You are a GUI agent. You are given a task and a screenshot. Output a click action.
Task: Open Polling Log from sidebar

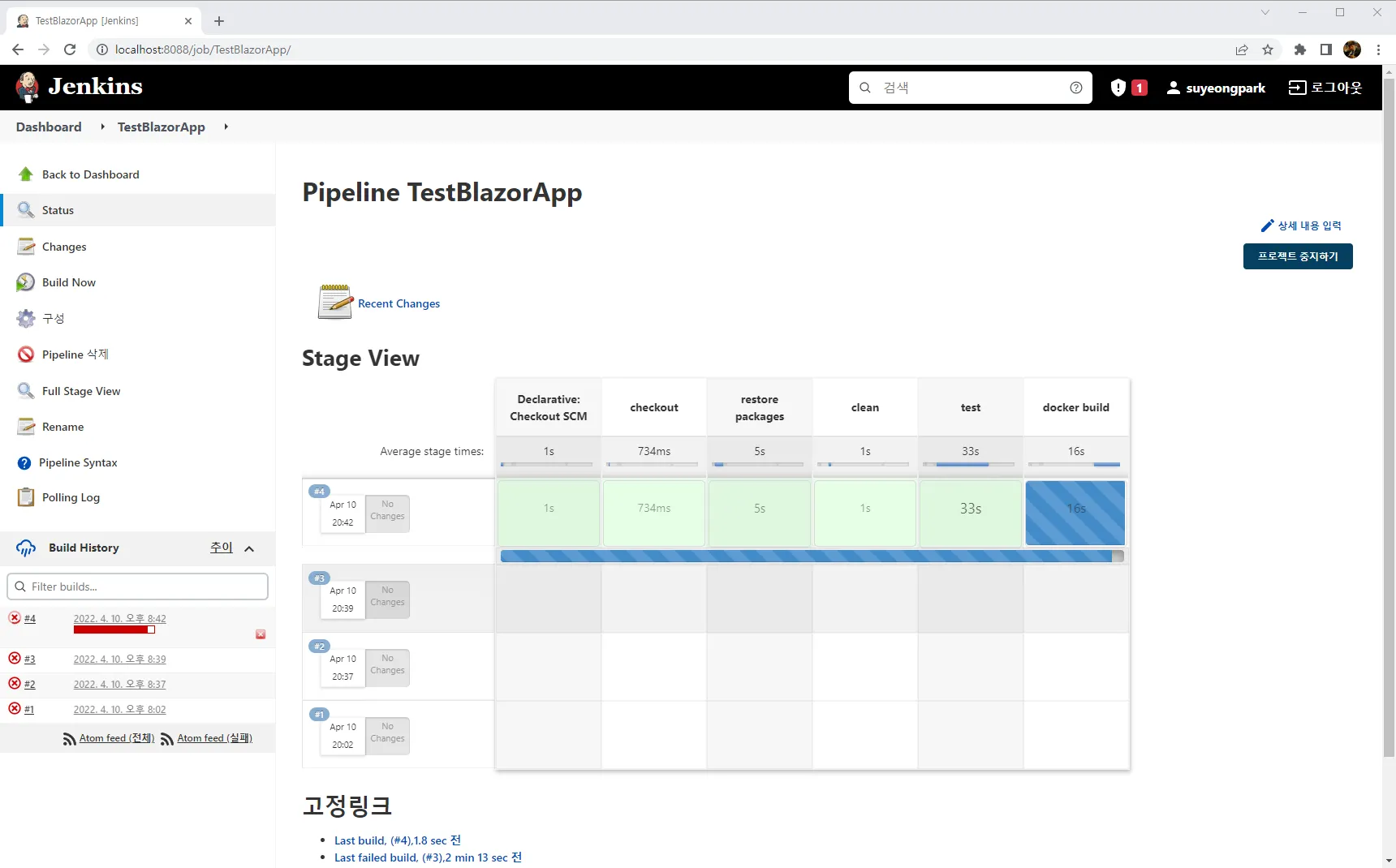(x=71, y=497)
